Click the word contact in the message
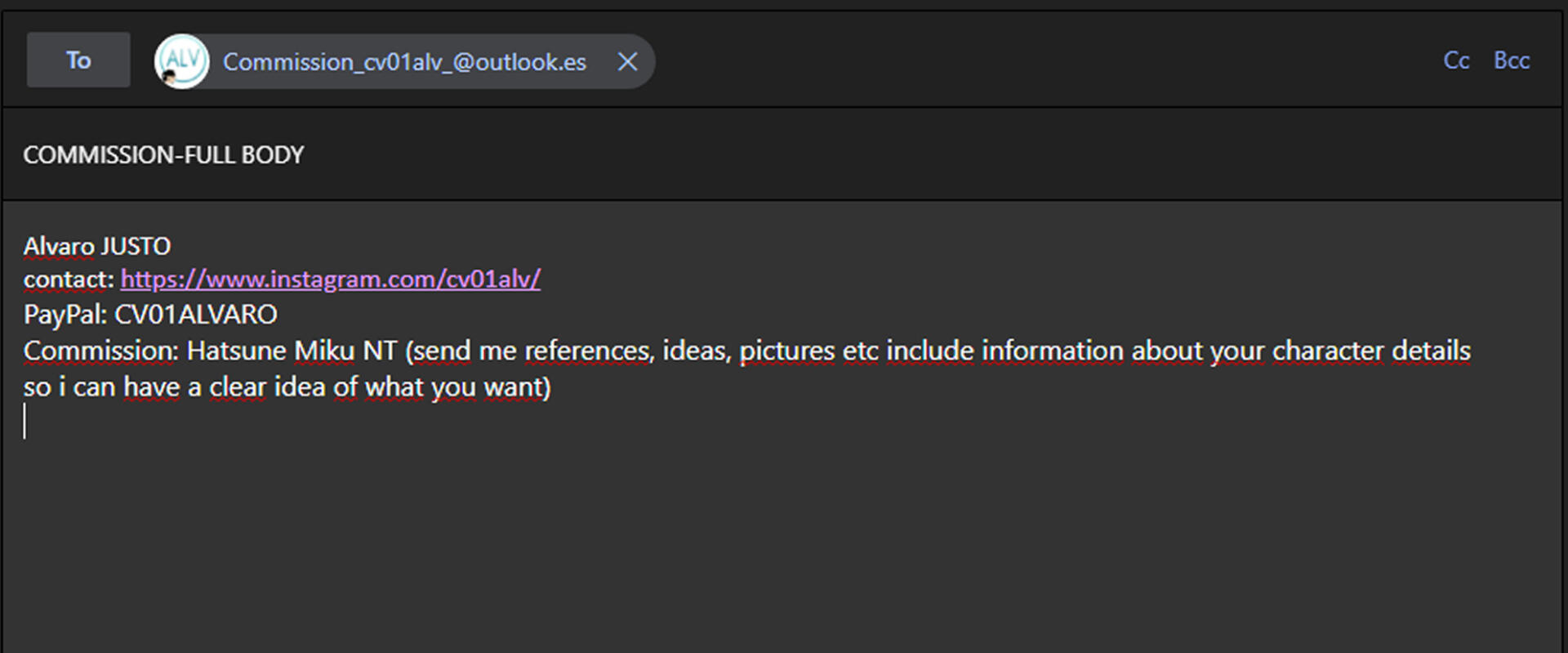Screen dimensions: 1568x653 pos(66,280)
